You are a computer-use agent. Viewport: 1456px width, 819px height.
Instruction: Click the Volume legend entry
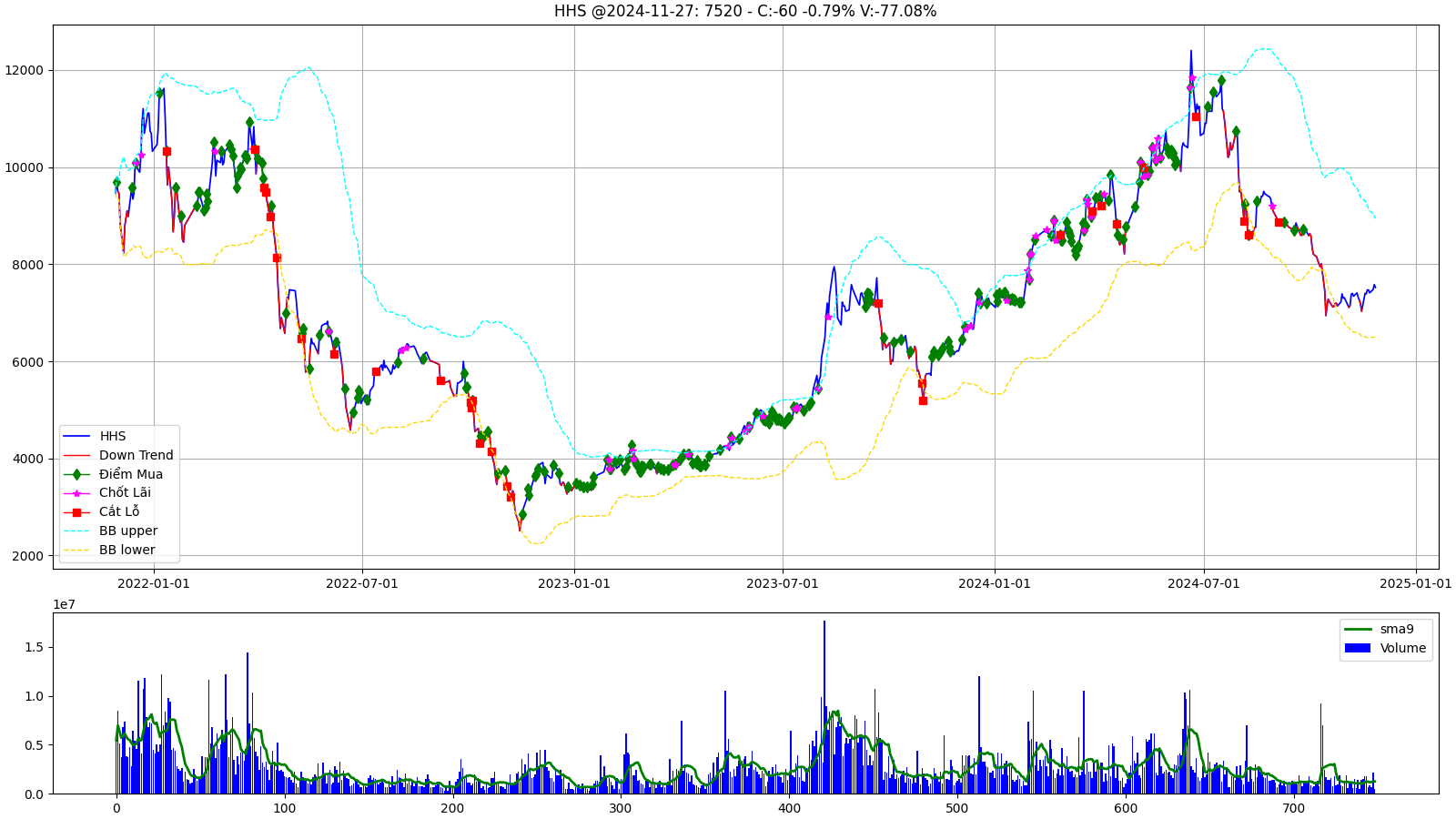1403,648
